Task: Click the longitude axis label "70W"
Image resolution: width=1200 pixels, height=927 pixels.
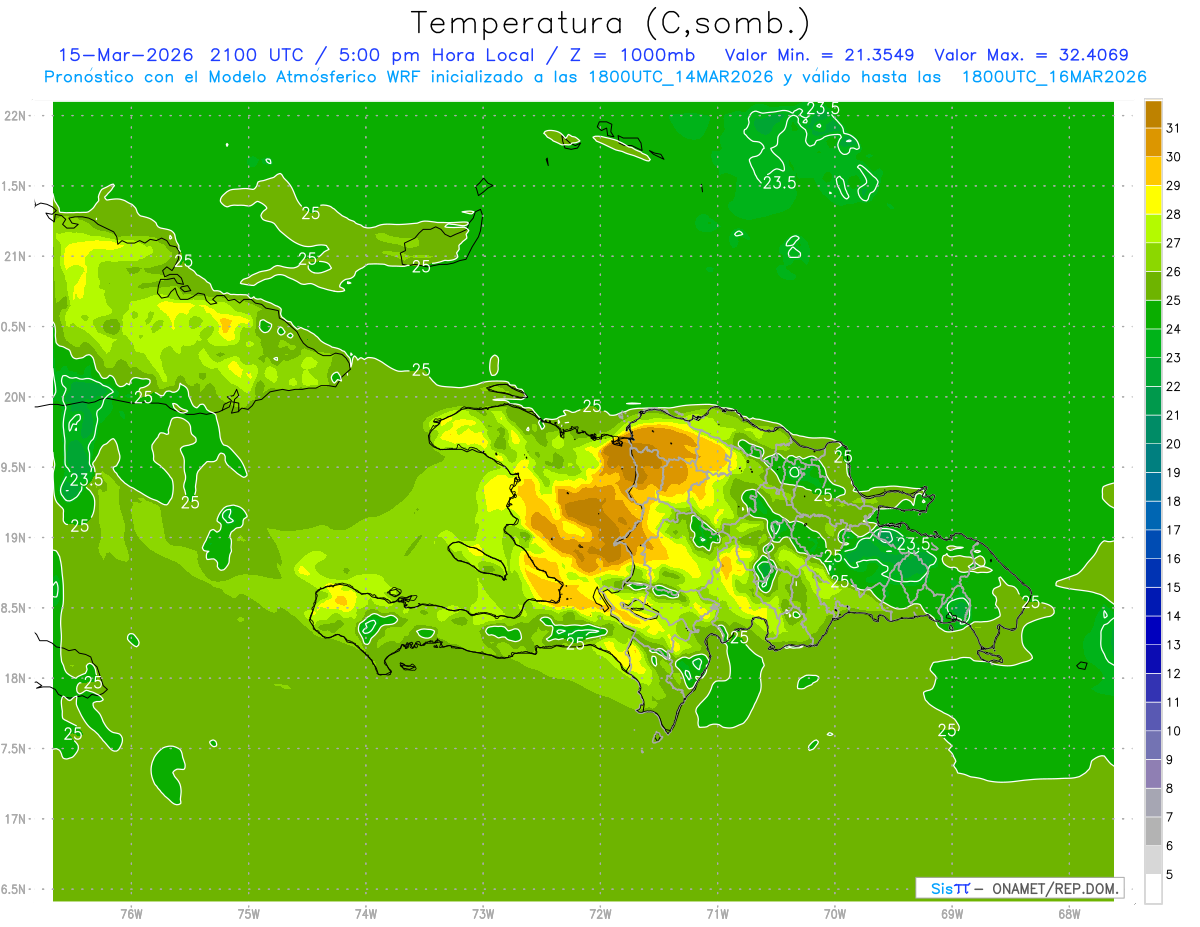Action: point(835,914)
